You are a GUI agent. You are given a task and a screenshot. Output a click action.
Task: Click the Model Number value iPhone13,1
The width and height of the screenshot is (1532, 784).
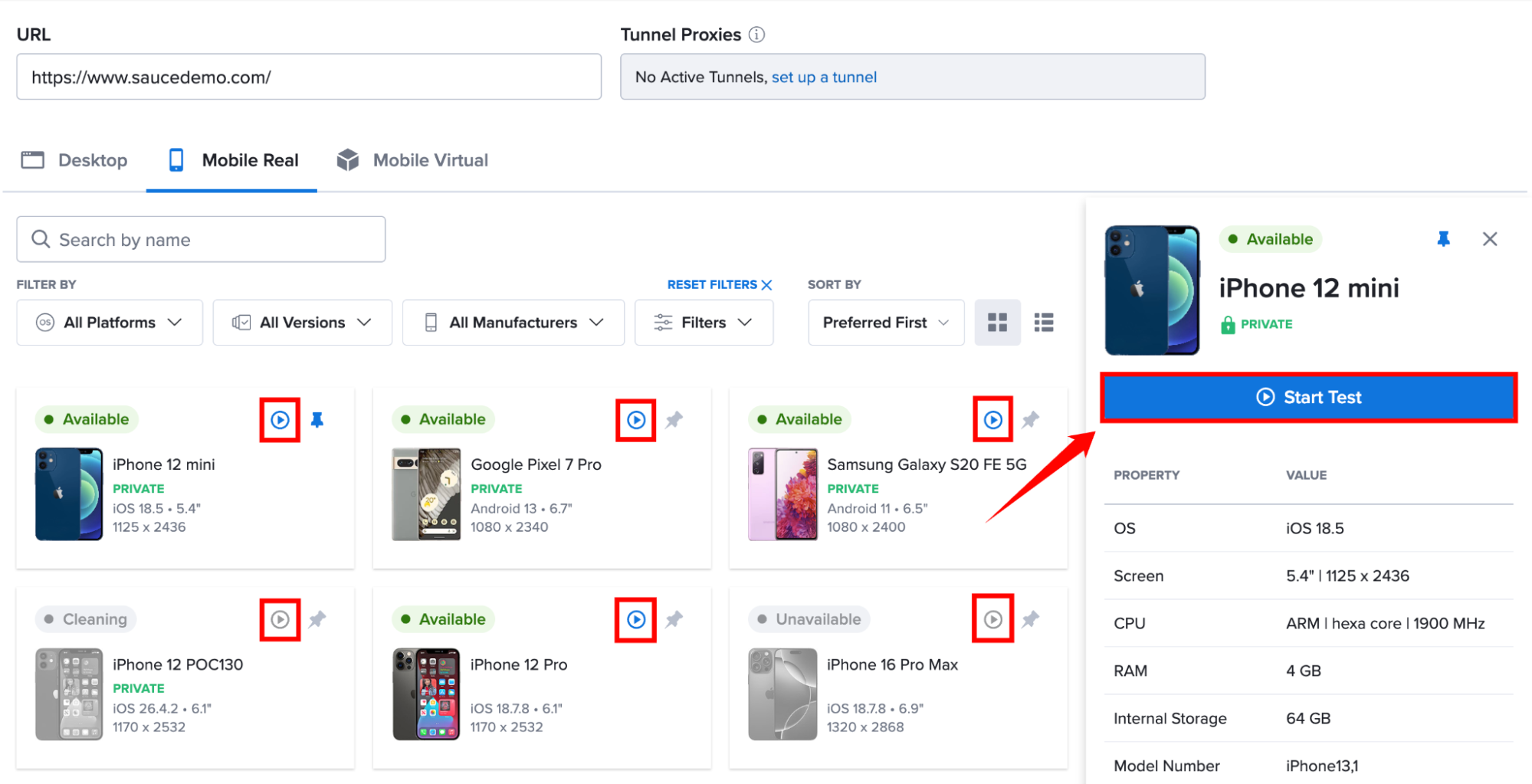pyautogui.click(x=1322, y=766)
